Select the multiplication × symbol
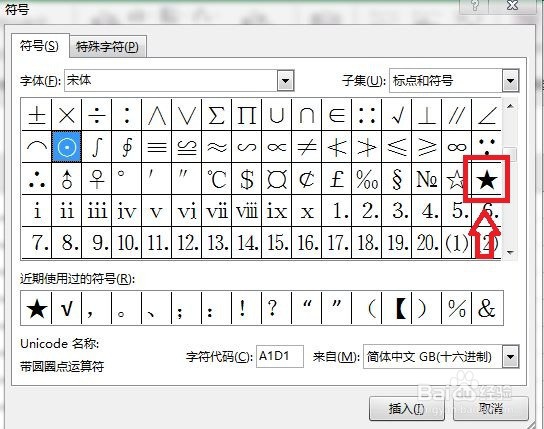544x429 pixels. [x=67, y=115]
